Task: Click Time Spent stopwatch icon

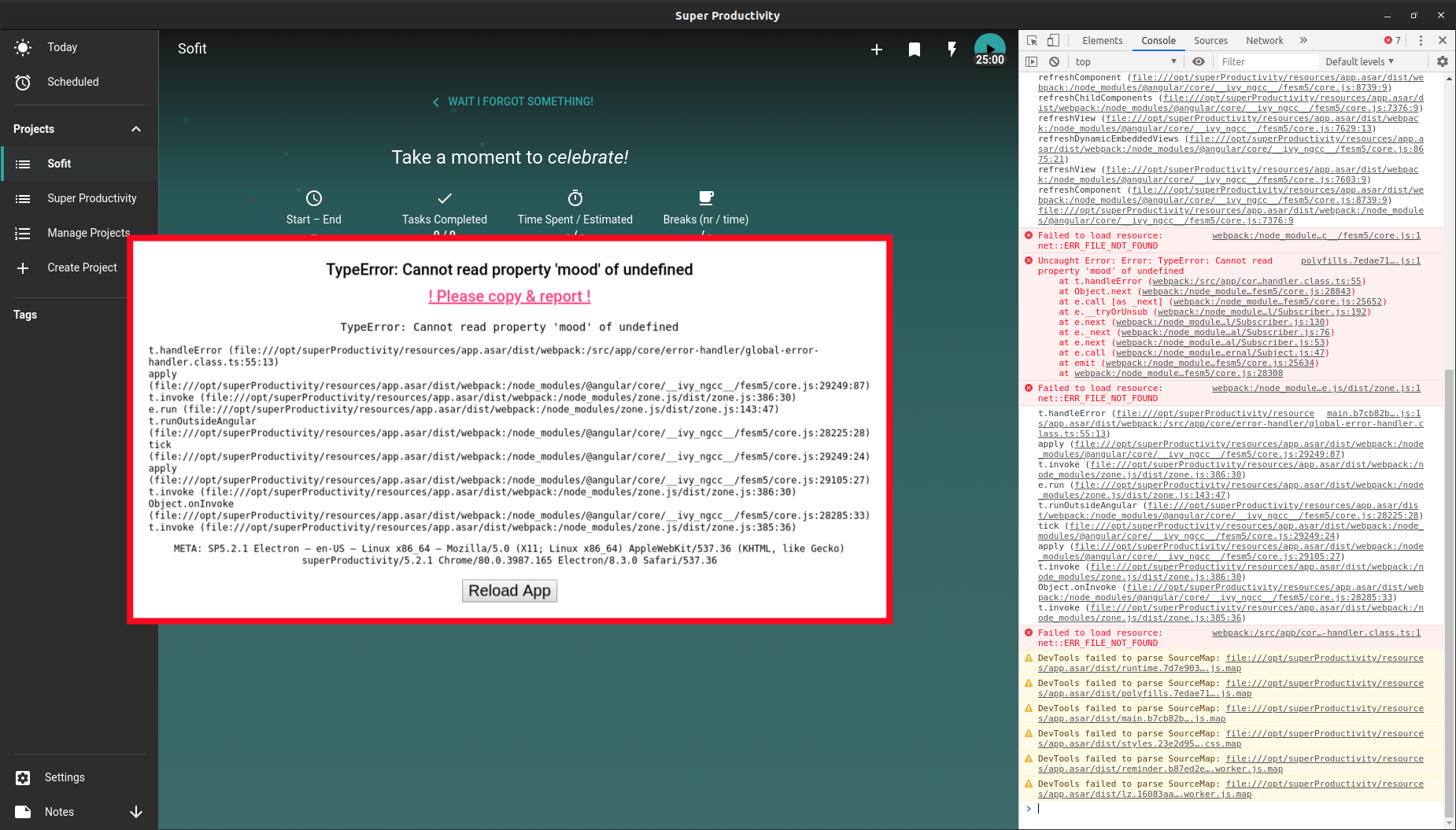Action: pyautogui.click(x=575, y=198)
